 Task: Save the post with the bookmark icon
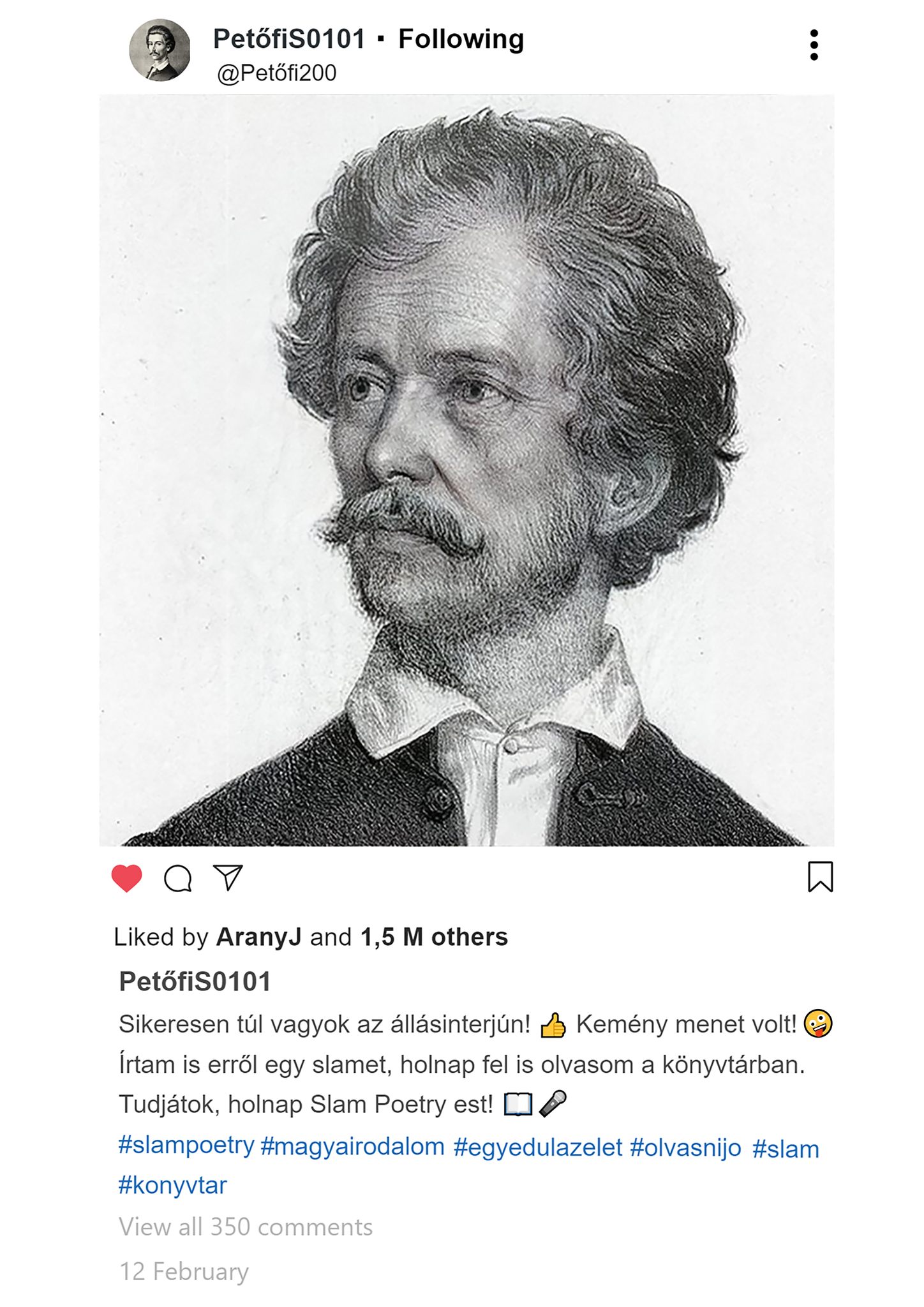(820, 876)
